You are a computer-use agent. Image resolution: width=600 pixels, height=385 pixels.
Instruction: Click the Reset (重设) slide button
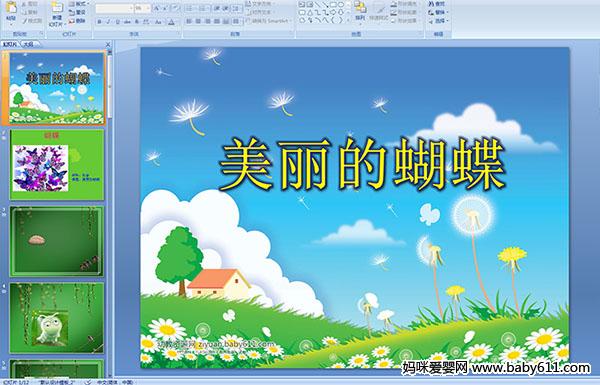click(78, 12)
